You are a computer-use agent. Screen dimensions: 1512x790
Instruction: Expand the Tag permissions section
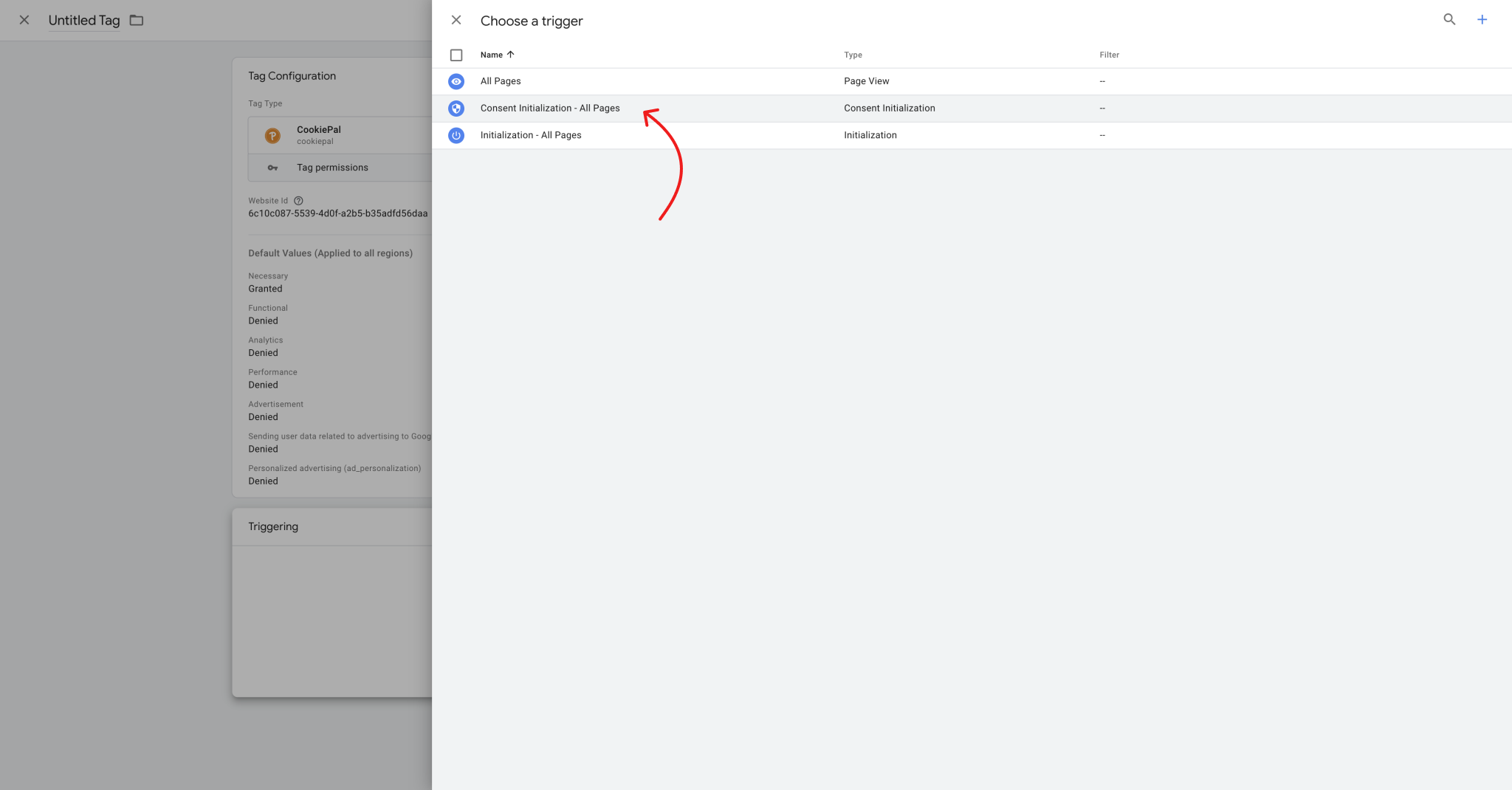pos(332,168)
